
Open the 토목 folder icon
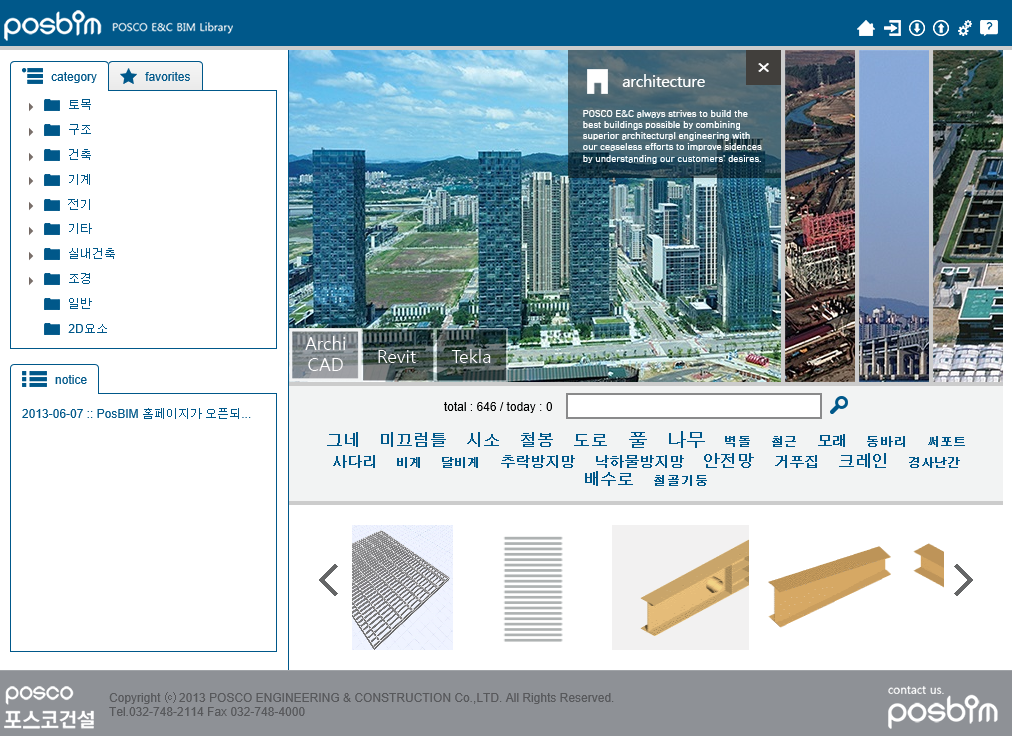point(52,105)
